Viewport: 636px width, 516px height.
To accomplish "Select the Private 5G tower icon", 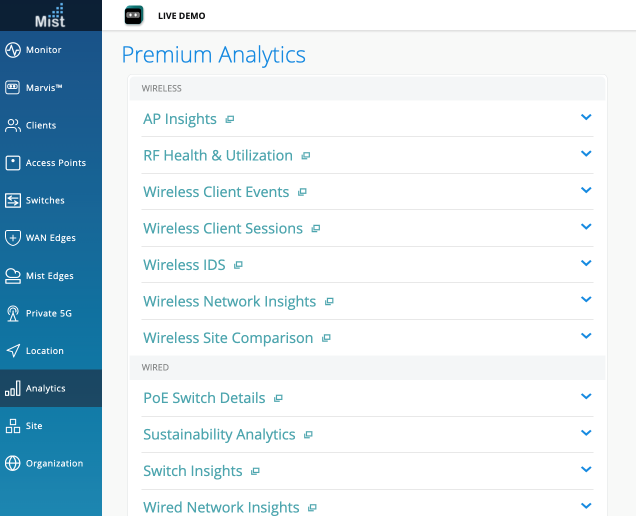I will (x=13, y=313).
